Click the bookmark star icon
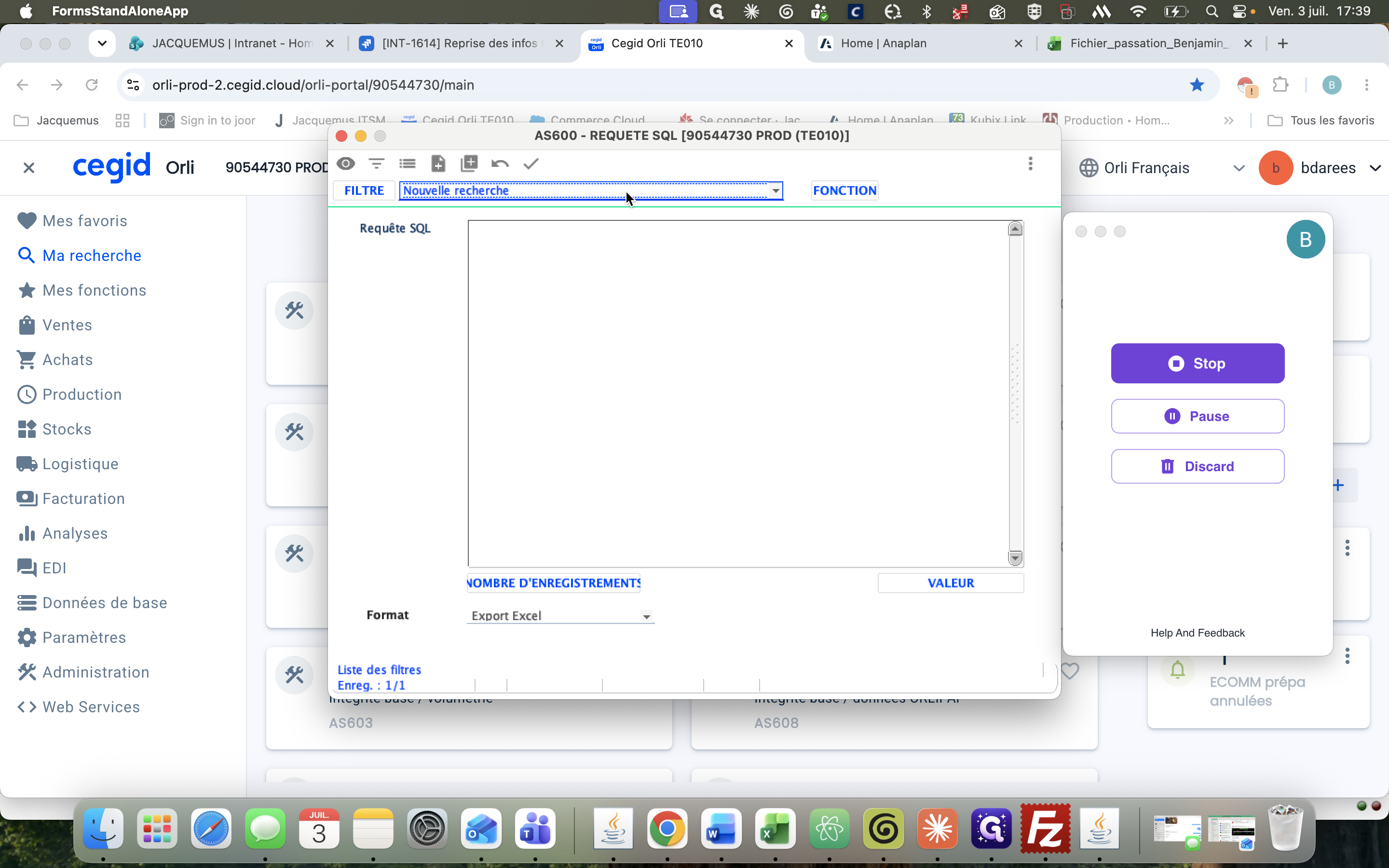This screenshot has height=868, width=1389. coord(1197,85)
